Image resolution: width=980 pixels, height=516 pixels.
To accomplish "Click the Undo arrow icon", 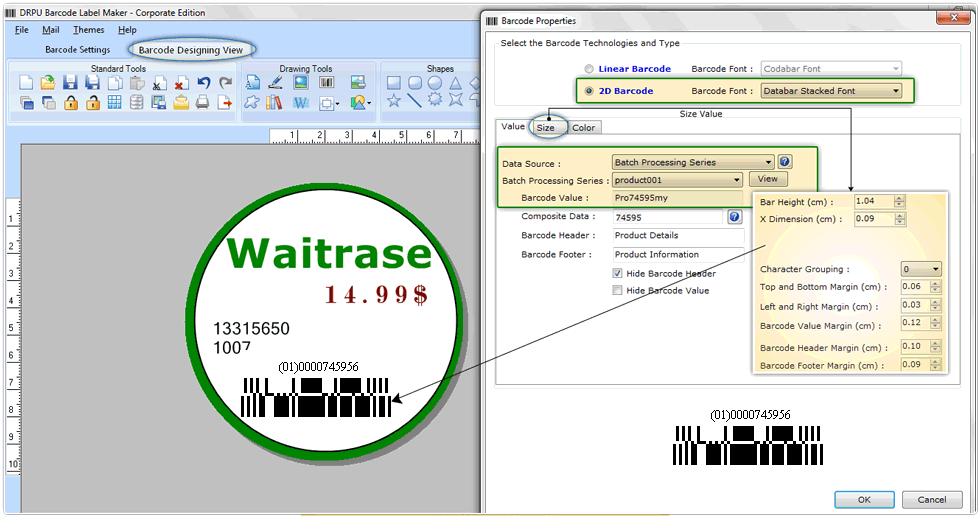I will (204, 83).
